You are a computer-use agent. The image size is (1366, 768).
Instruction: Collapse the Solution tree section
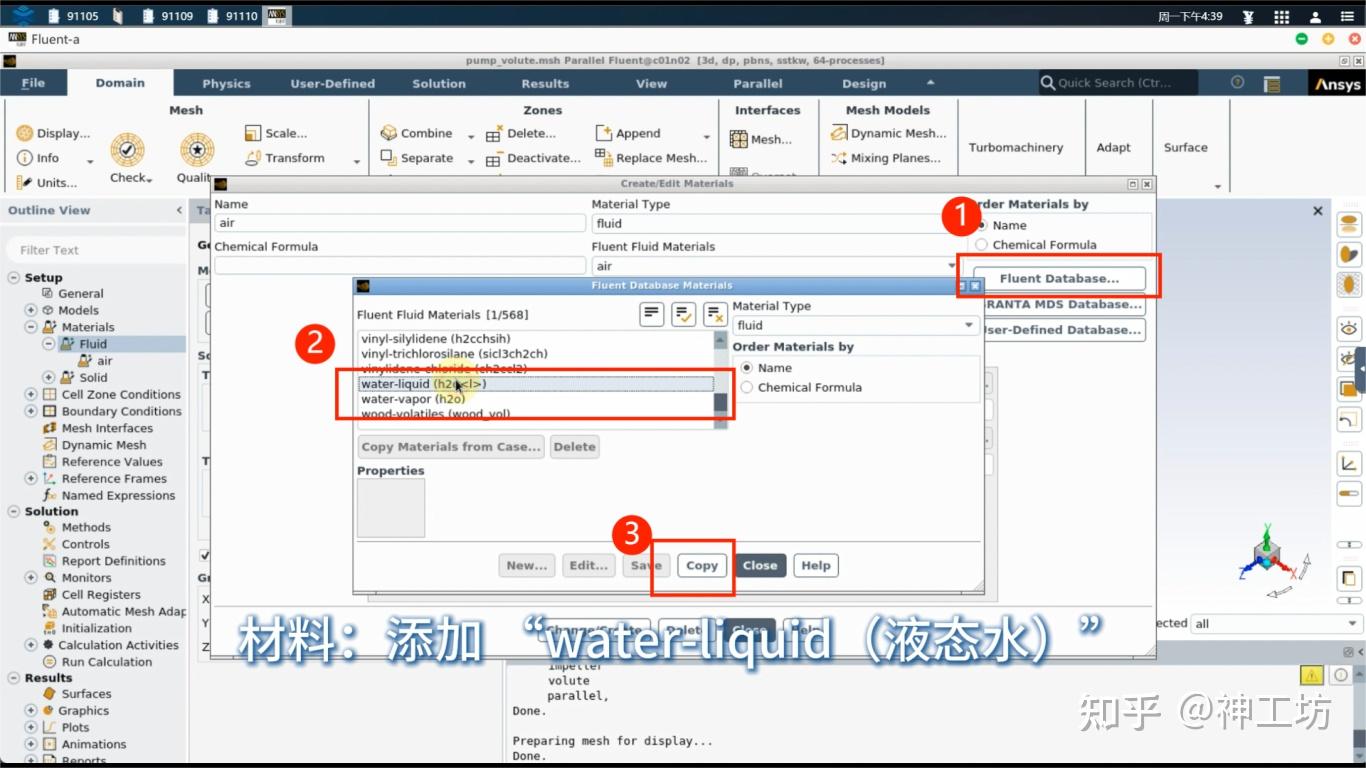[14, 512]
